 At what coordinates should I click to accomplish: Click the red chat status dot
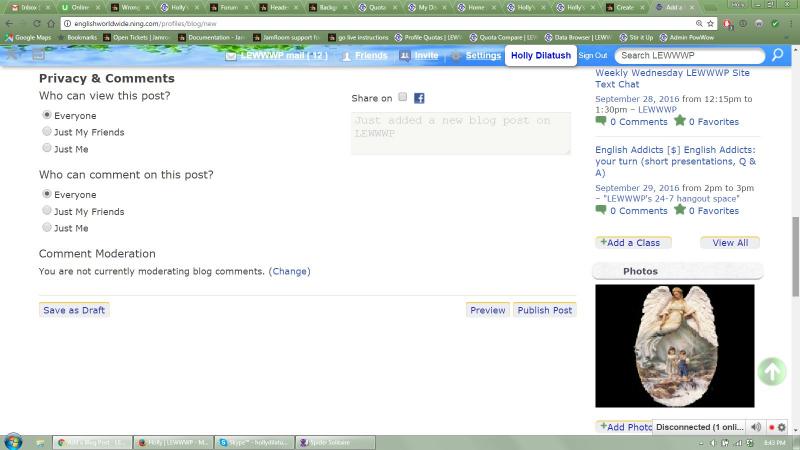771,427
